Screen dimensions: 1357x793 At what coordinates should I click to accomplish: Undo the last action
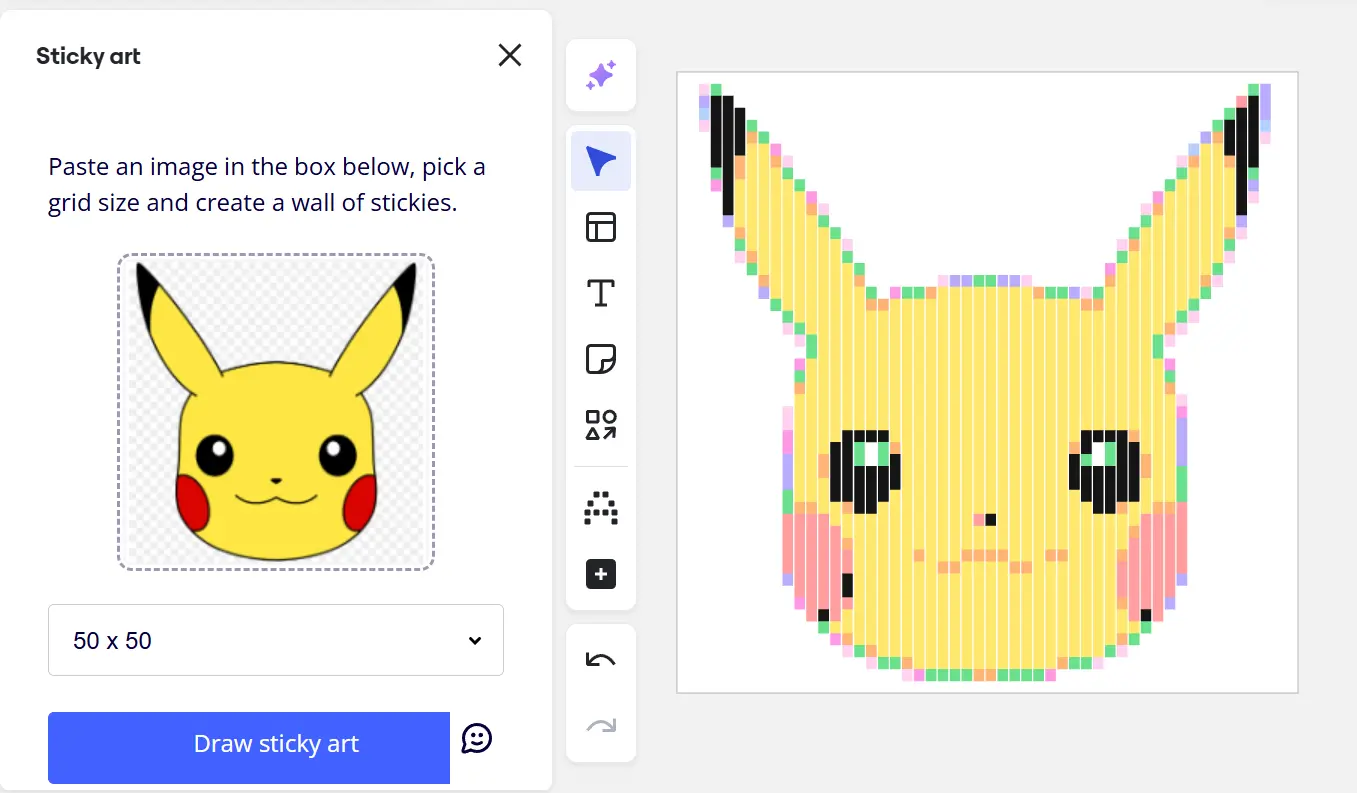[x=601, y=660]
